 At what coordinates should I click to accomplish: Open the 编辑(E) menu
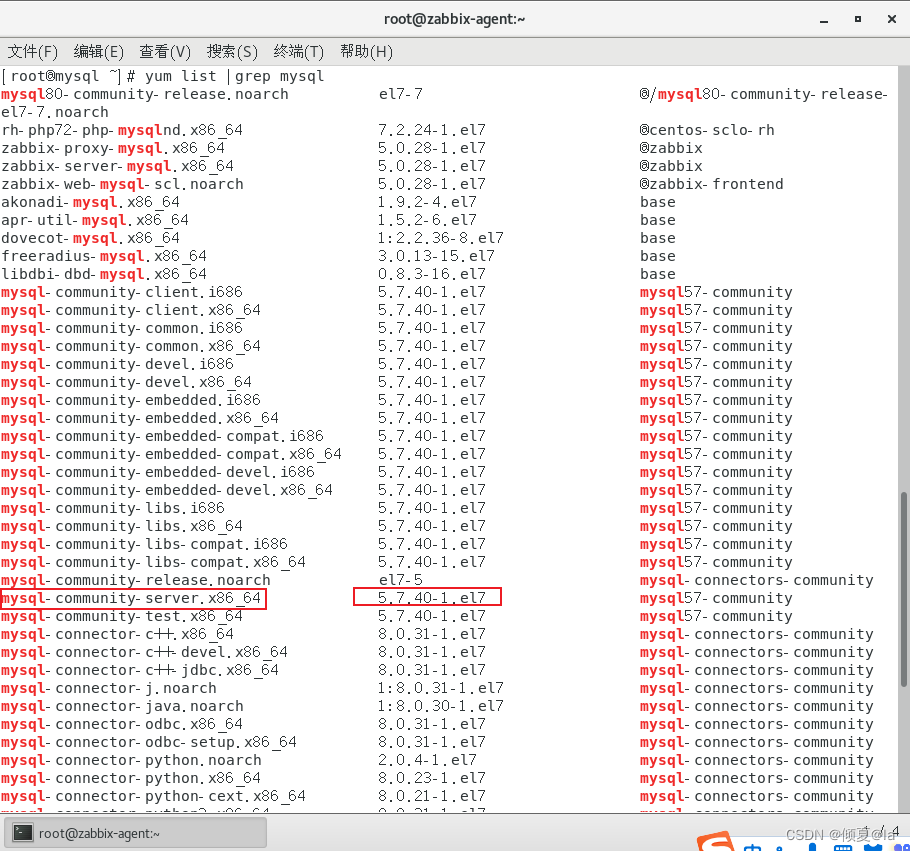[x=99, y=52]
